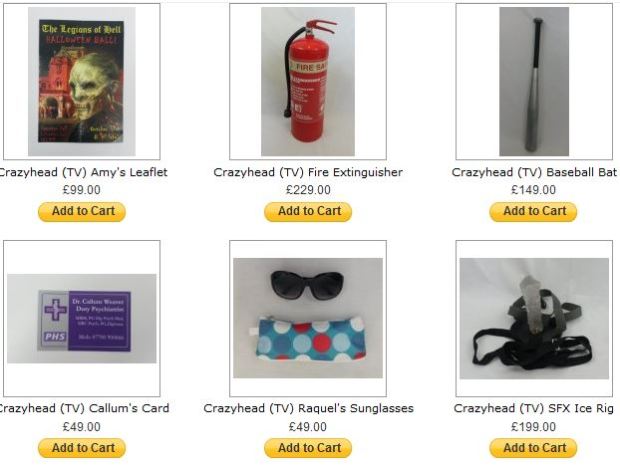Add Raquel's Sunglasses to cart
Viewport: 620px width, 468px height.
(x=308, y=448)
